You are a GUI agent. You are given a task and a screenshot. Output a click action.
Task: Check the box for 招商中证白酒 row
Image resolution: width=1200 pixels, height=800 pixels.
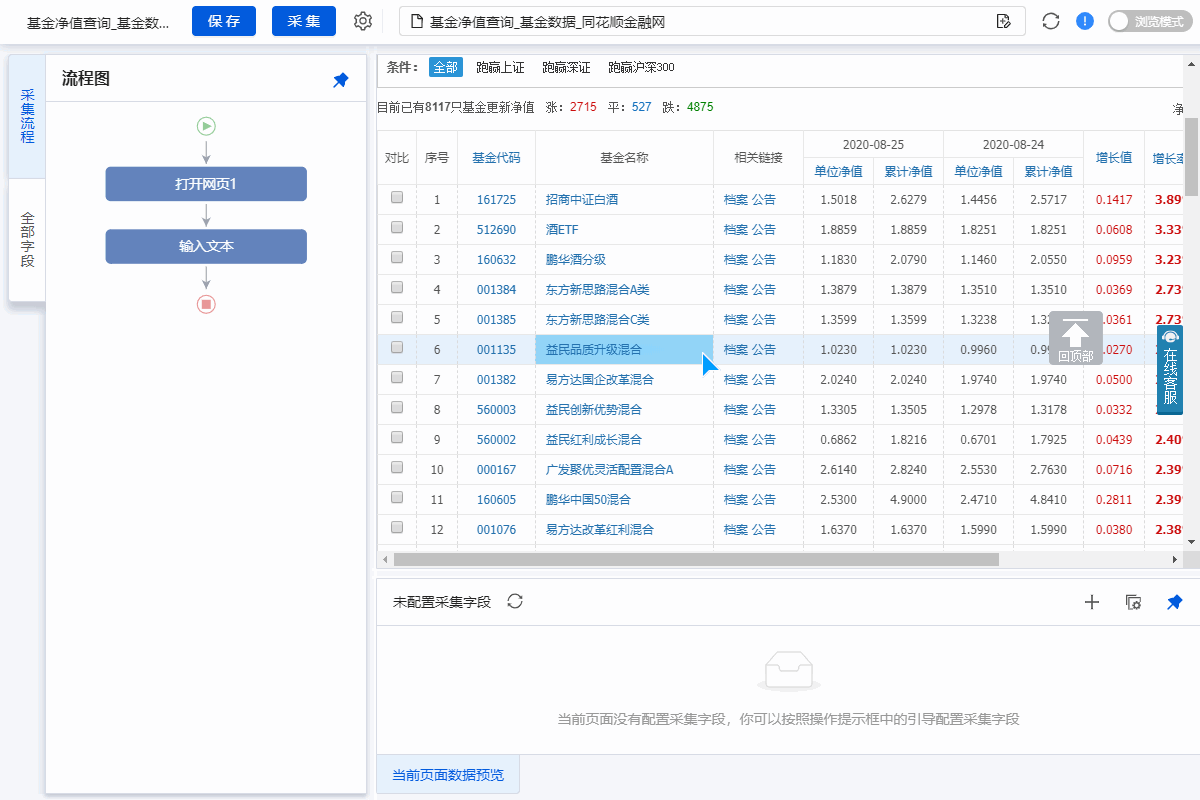pyautogui.click(x=397, y=198)
